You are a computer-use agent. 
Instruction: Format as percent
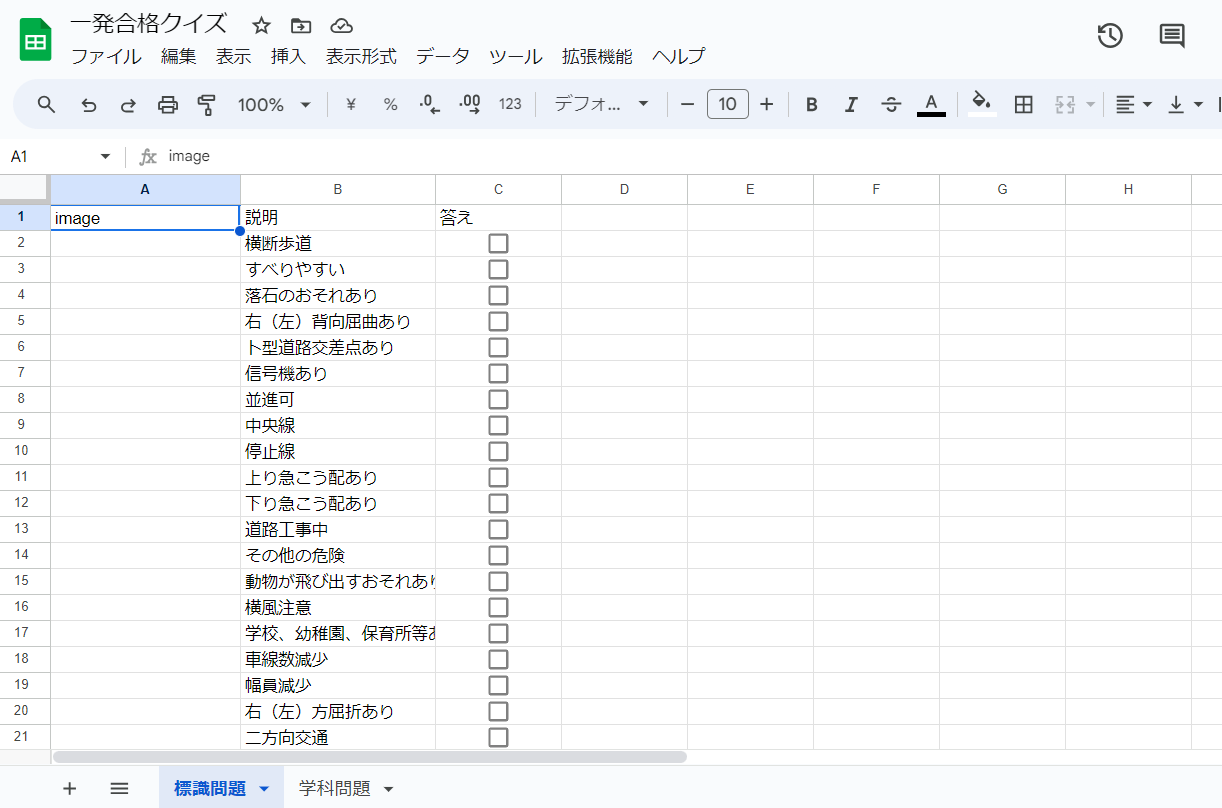[391, 104]
